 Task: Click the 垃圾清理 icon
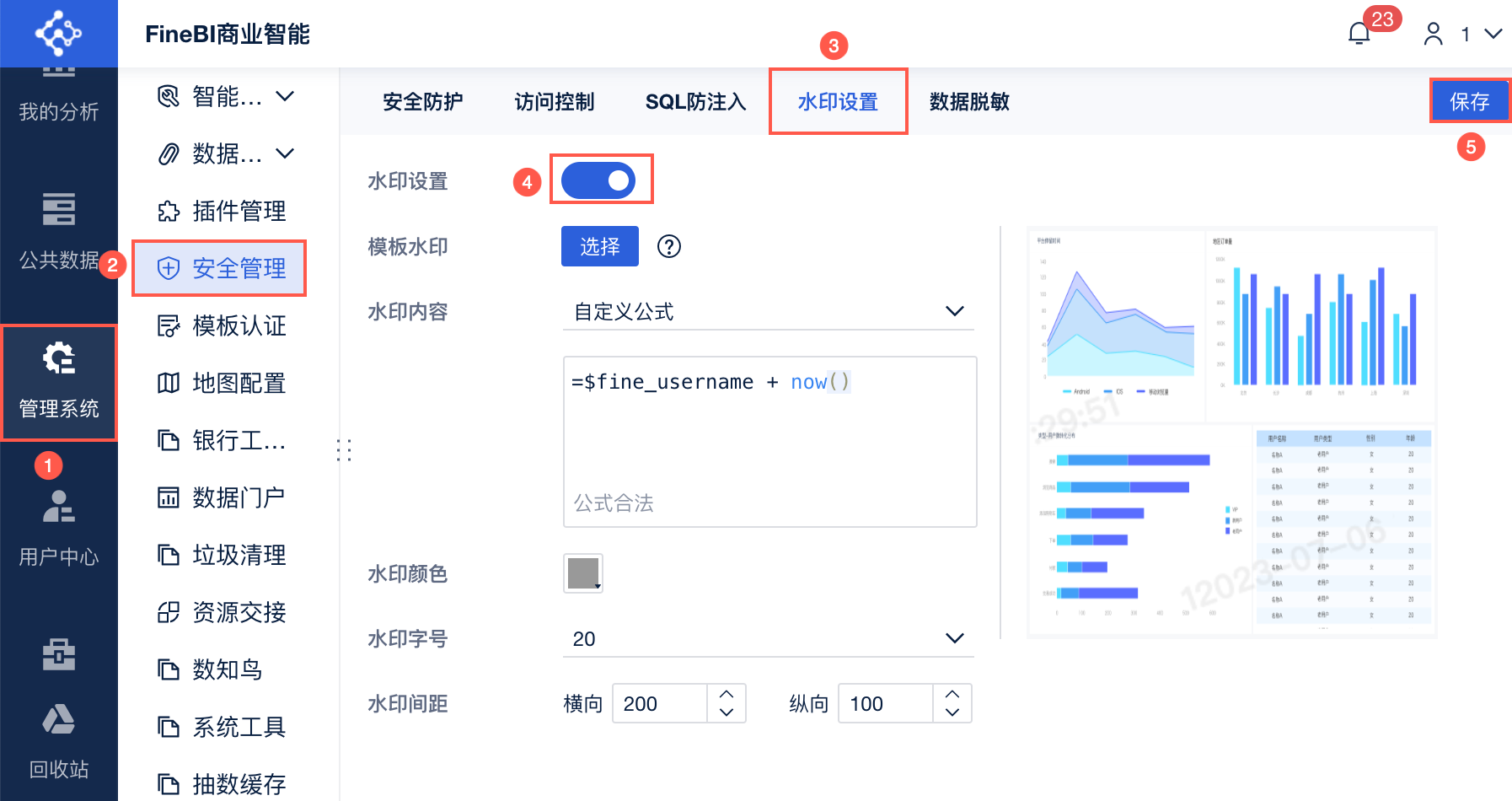point(169,555)
